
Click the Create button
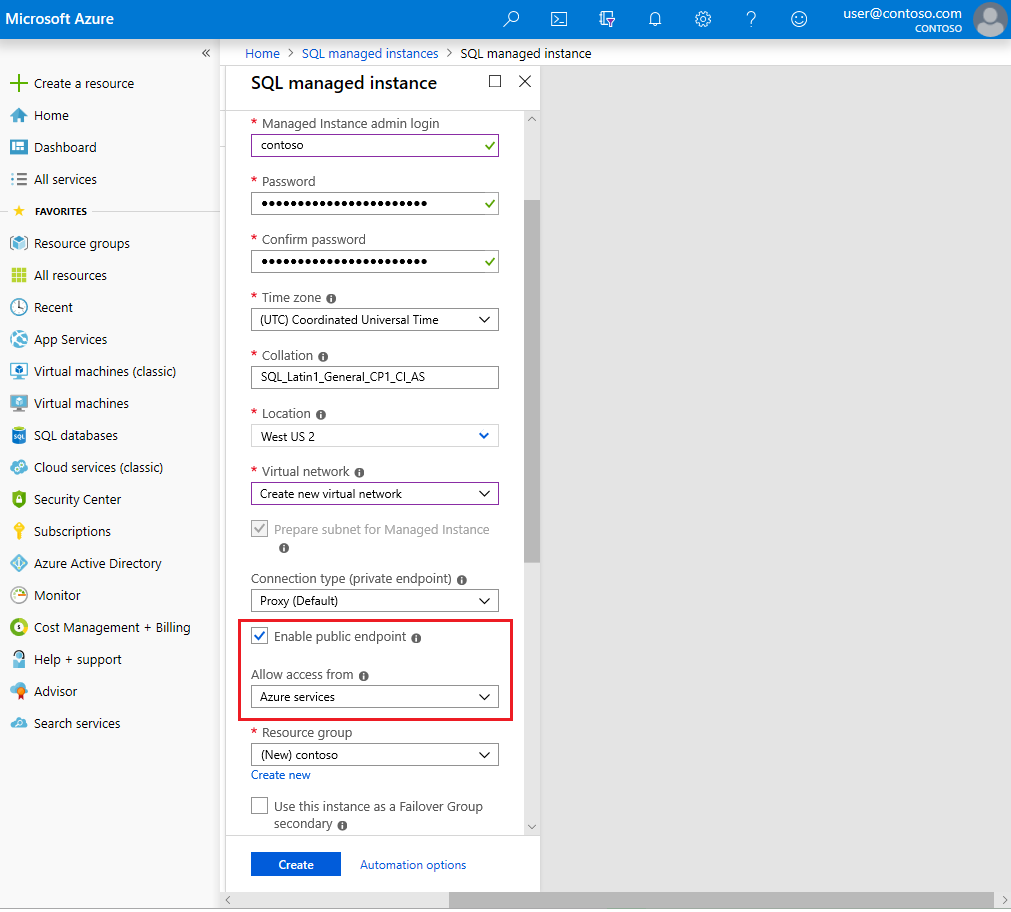pos(295,864)
